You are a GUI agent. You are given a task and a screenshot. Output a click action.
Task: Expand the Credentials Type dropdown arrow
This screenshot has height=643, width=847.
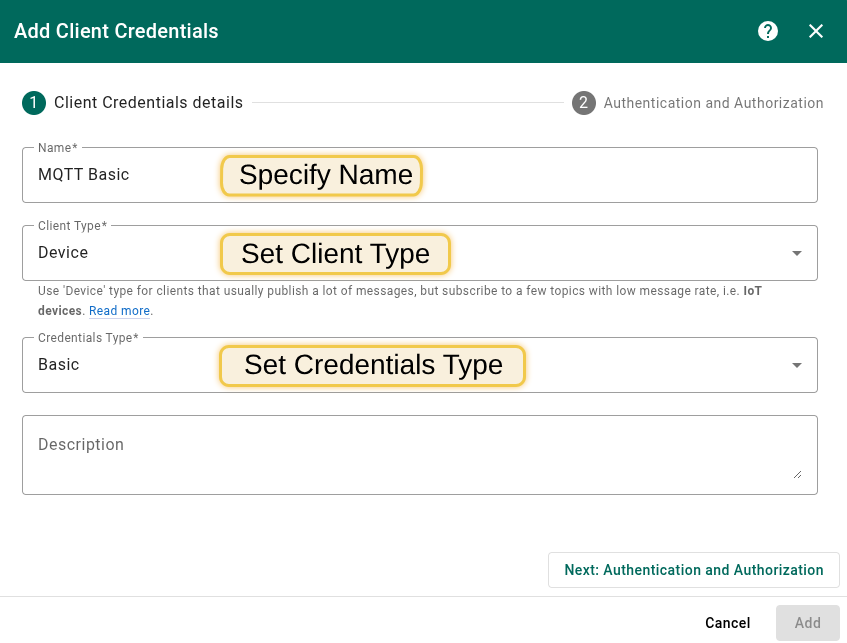pyautogui.click(x=797, y=365)
